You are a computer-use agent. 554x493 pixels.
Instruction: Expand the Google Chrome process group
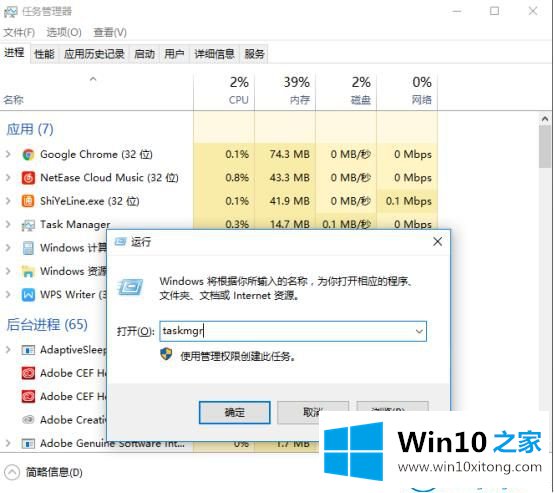click(8, 154)
